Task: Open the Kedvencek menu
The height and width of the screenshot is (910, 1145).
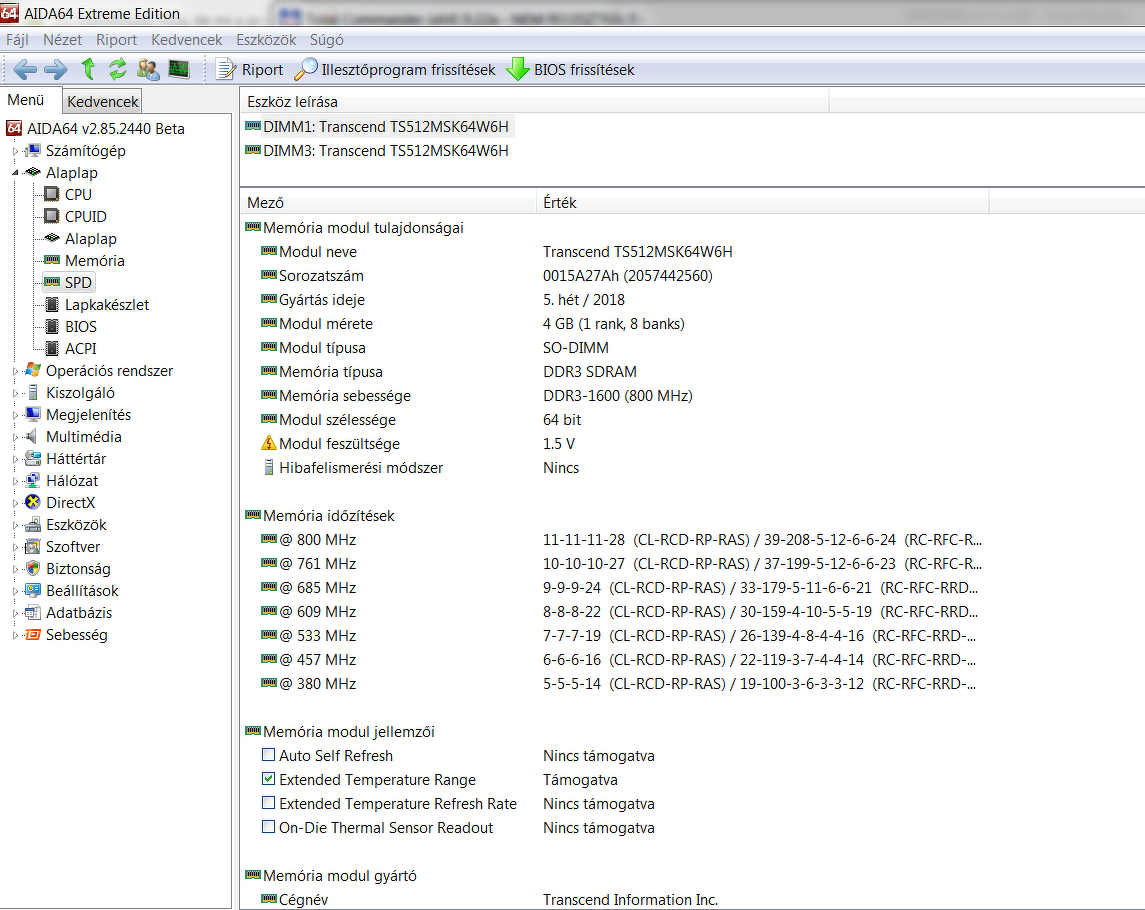Action: click(187, 40)
